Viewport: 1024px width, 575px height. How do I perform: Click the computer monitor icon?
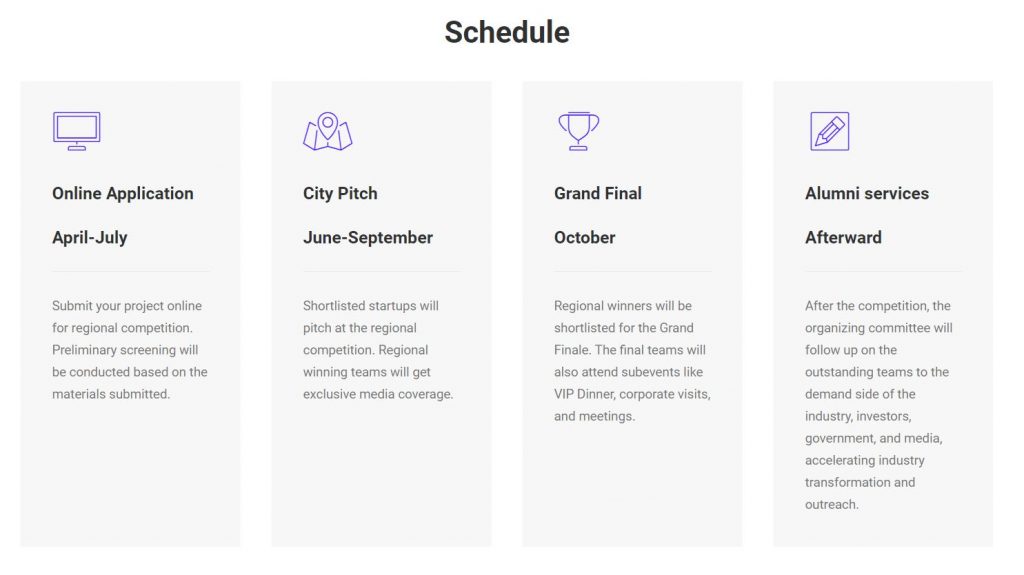[x=76, y=131]
